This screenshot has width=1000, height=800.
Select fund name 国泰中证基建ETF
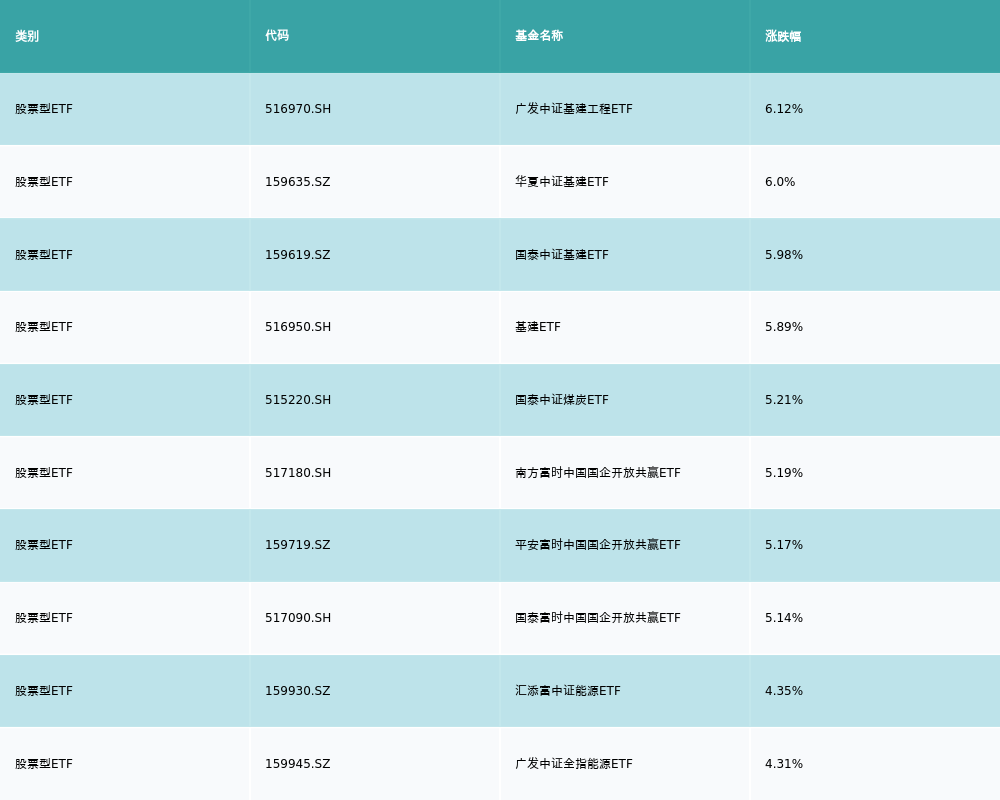[x=562, y=255]
